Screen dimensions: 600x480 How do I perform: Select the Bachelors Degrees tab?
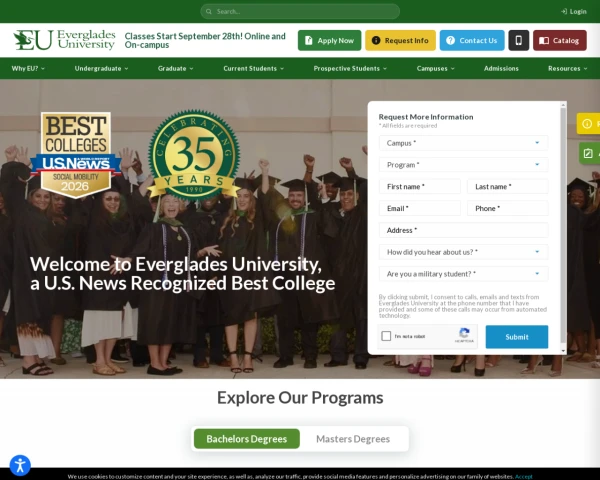point(247,439)
